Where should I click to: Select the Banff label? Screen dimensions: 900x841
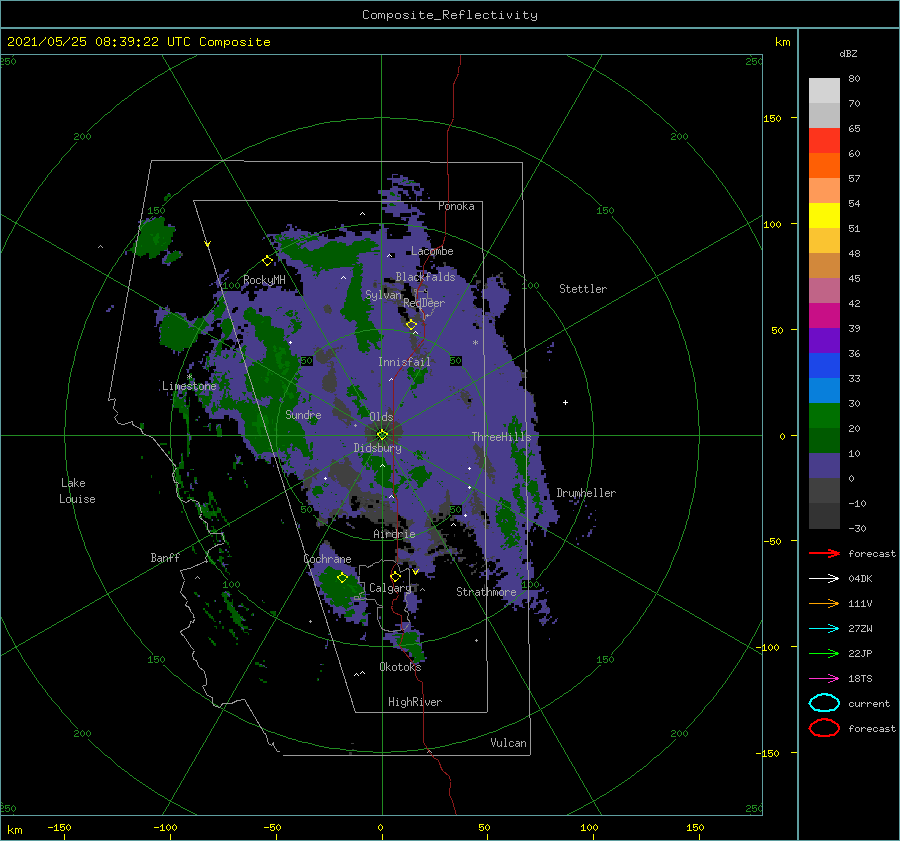coord(165,557)
